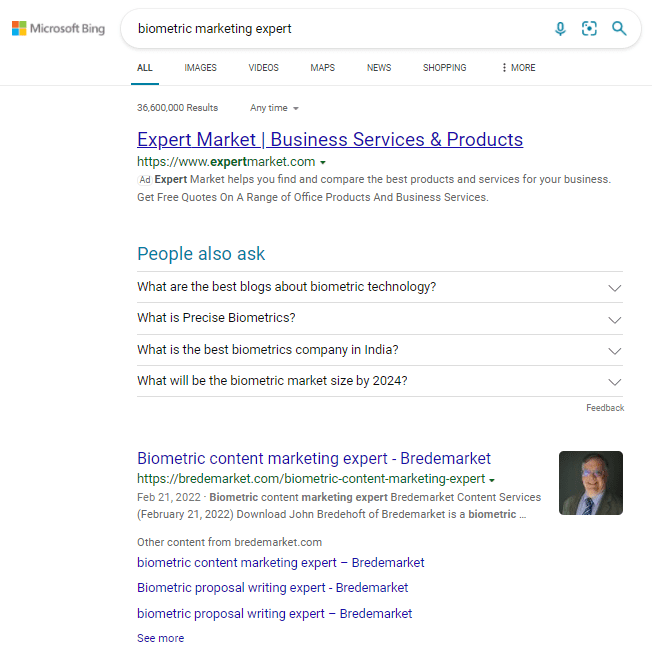Expand best biometrics company in India question
This screenshot has width=652, height=649.
point(615,351)
